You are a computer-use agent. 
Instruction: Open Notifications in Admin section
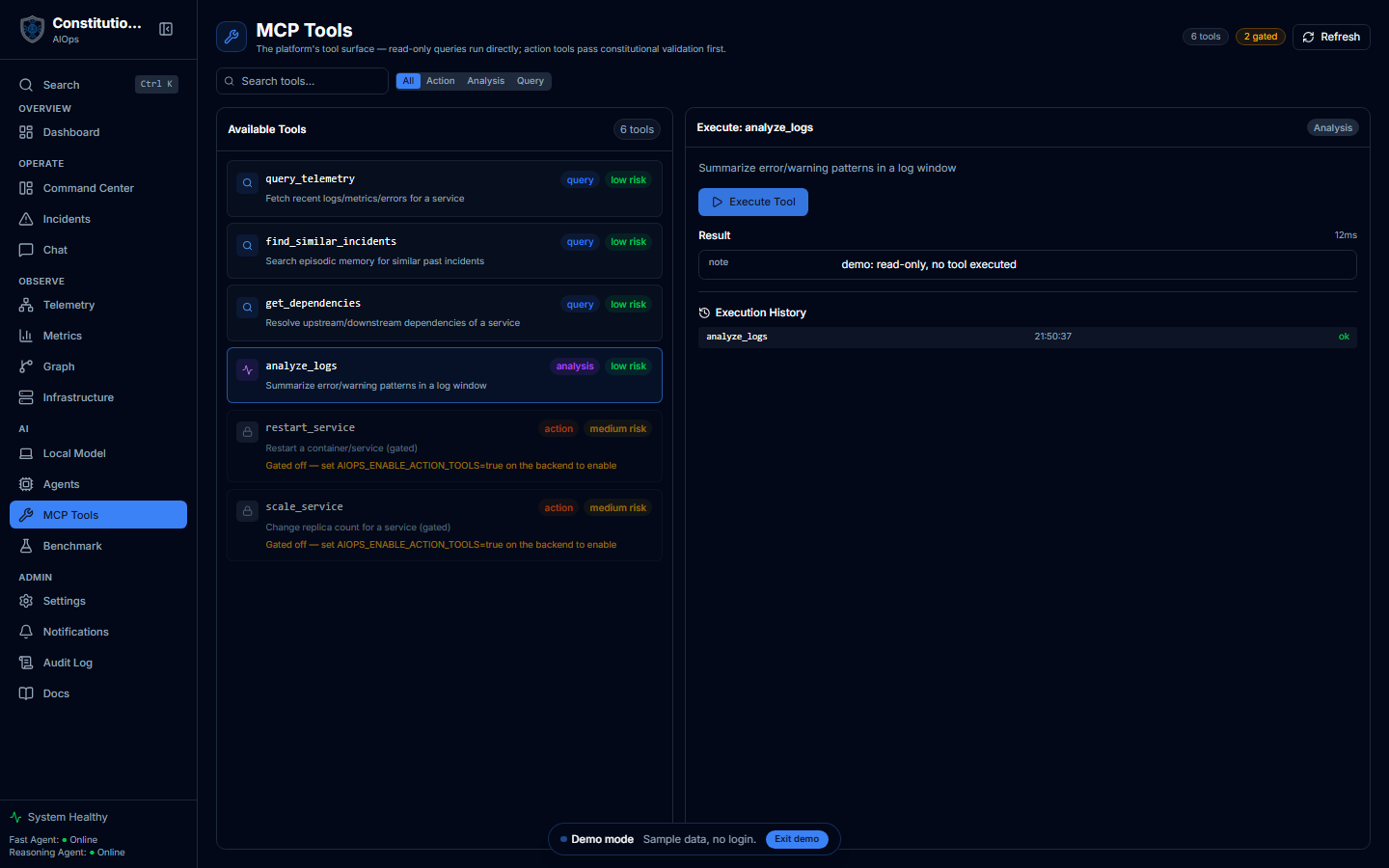(98, 632)
